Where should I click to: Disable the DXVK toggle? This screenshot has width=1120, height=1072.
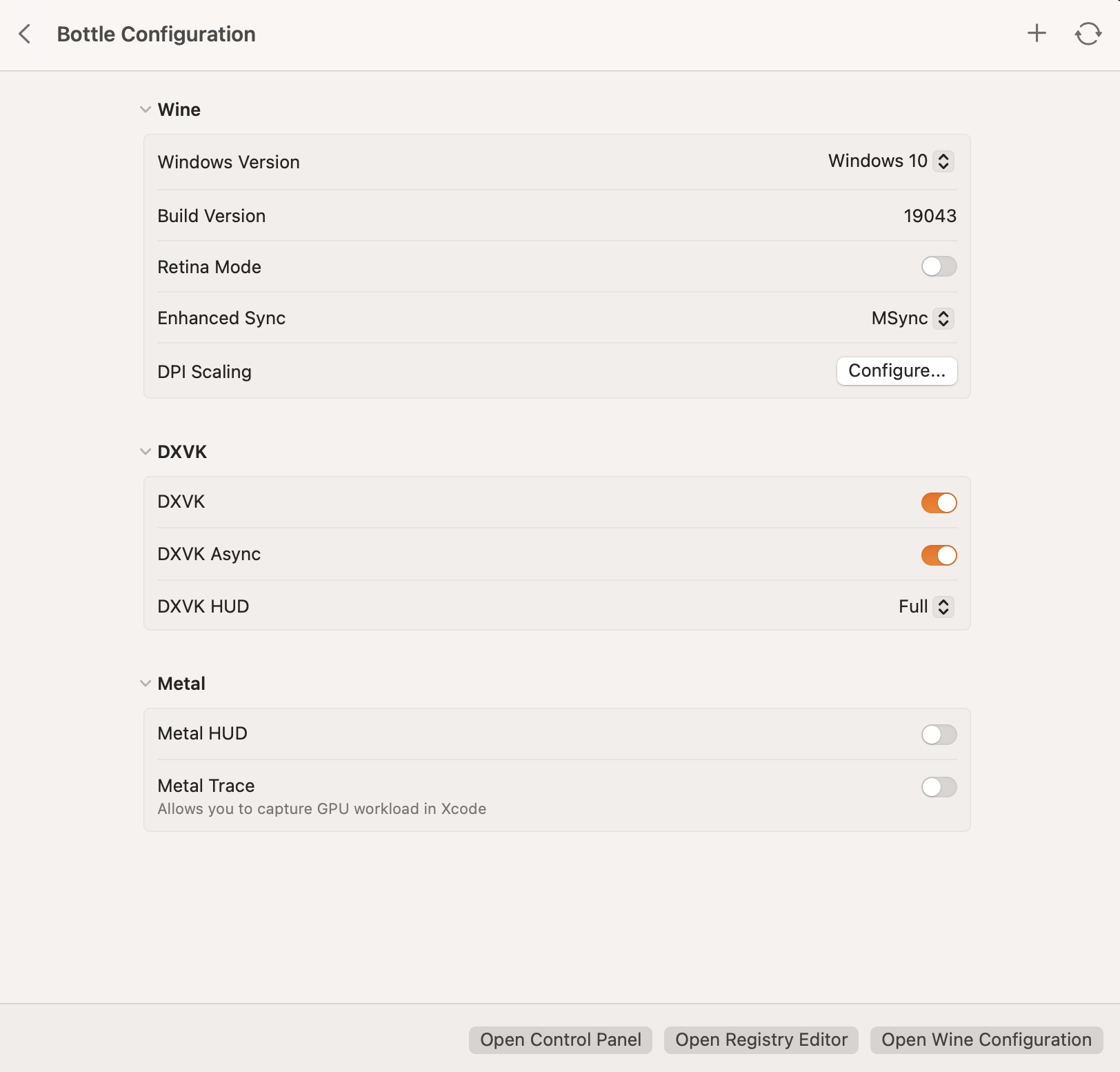coord(939,503)
